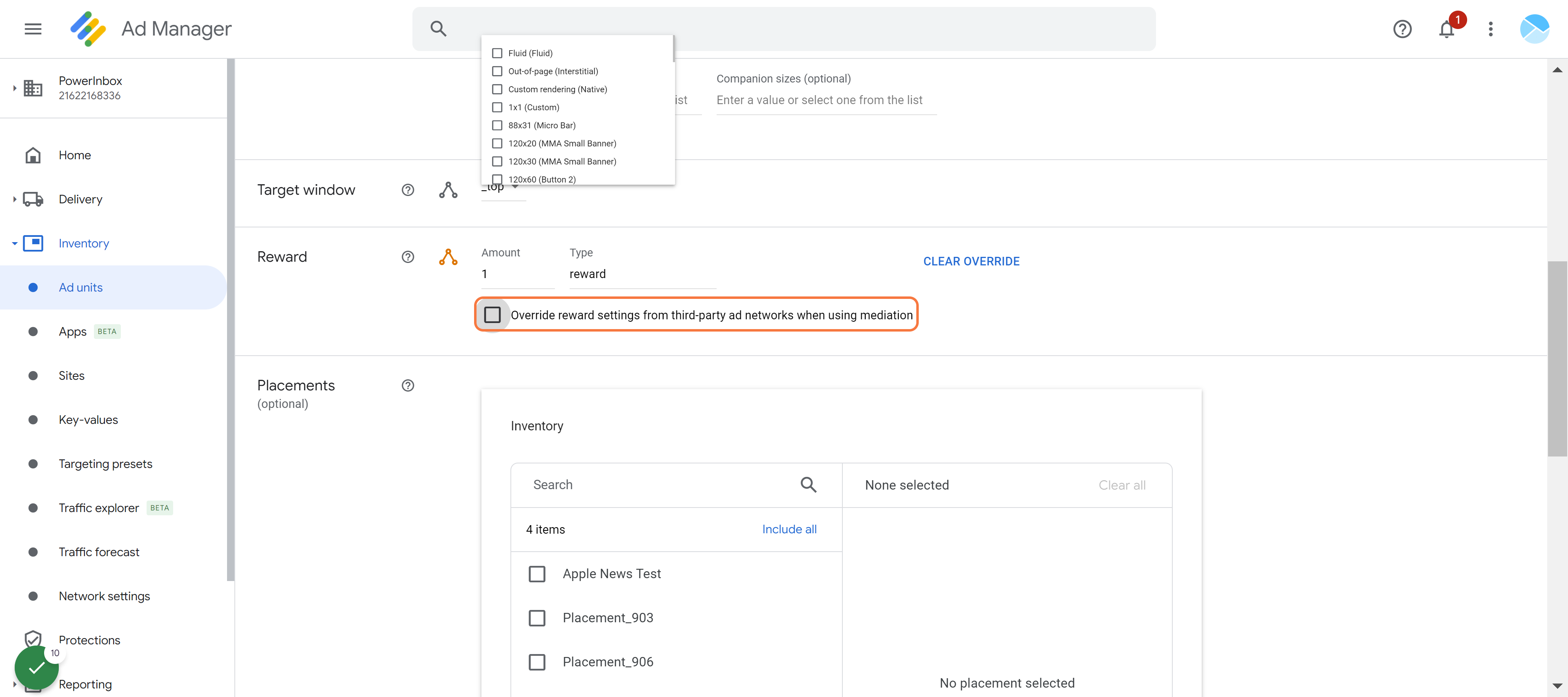
Task: Click the placements search magnifier icon
Action: coord(808,485)
